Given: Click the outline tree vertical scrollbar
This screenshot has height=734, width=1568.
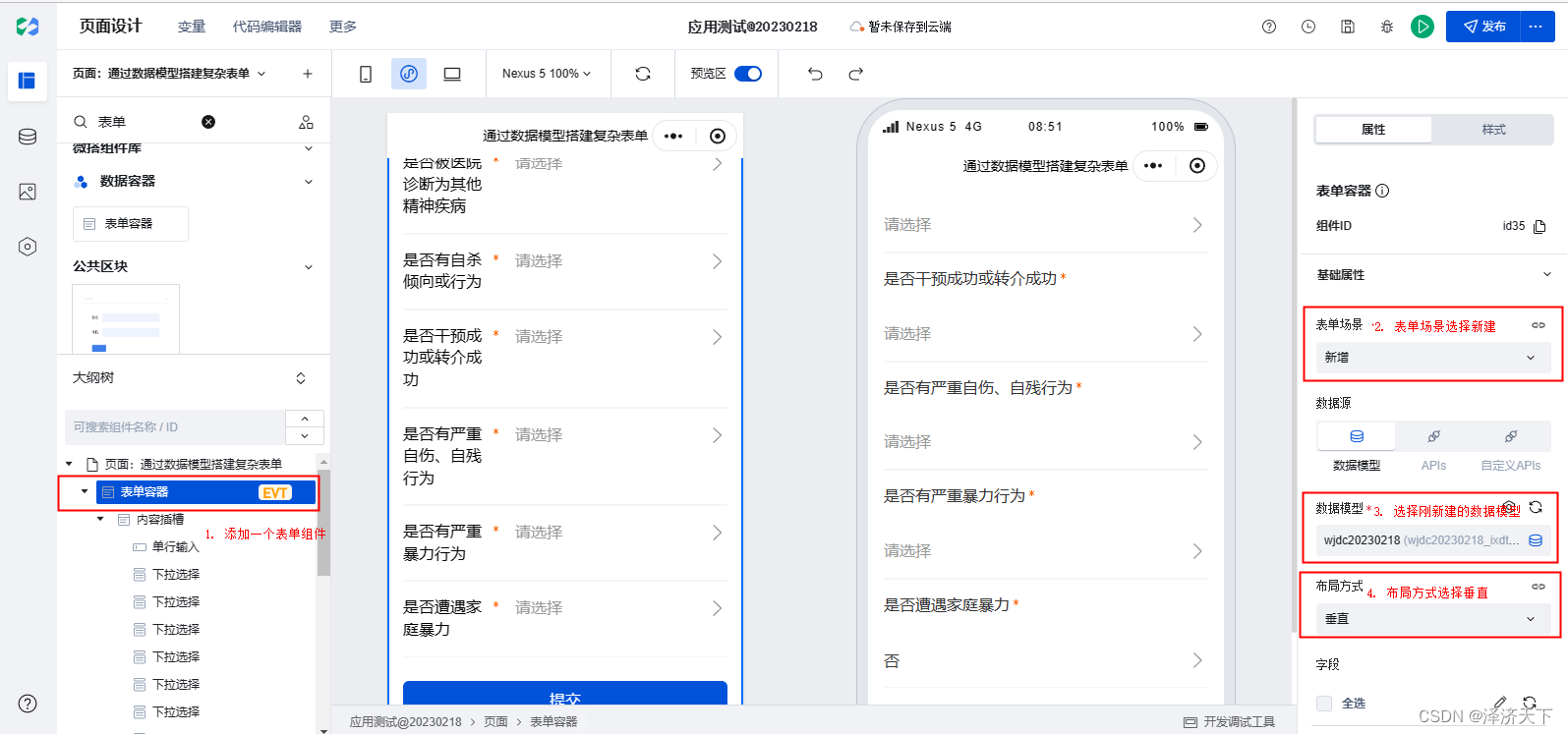Looking at the screenshot, I should (323, 523).
